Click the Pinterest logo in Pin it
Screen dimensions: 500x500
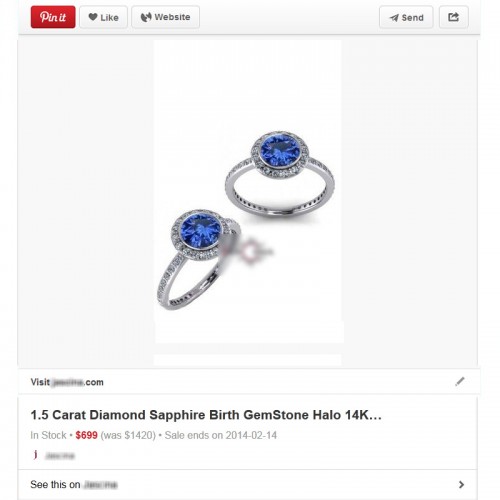(53, 17)
